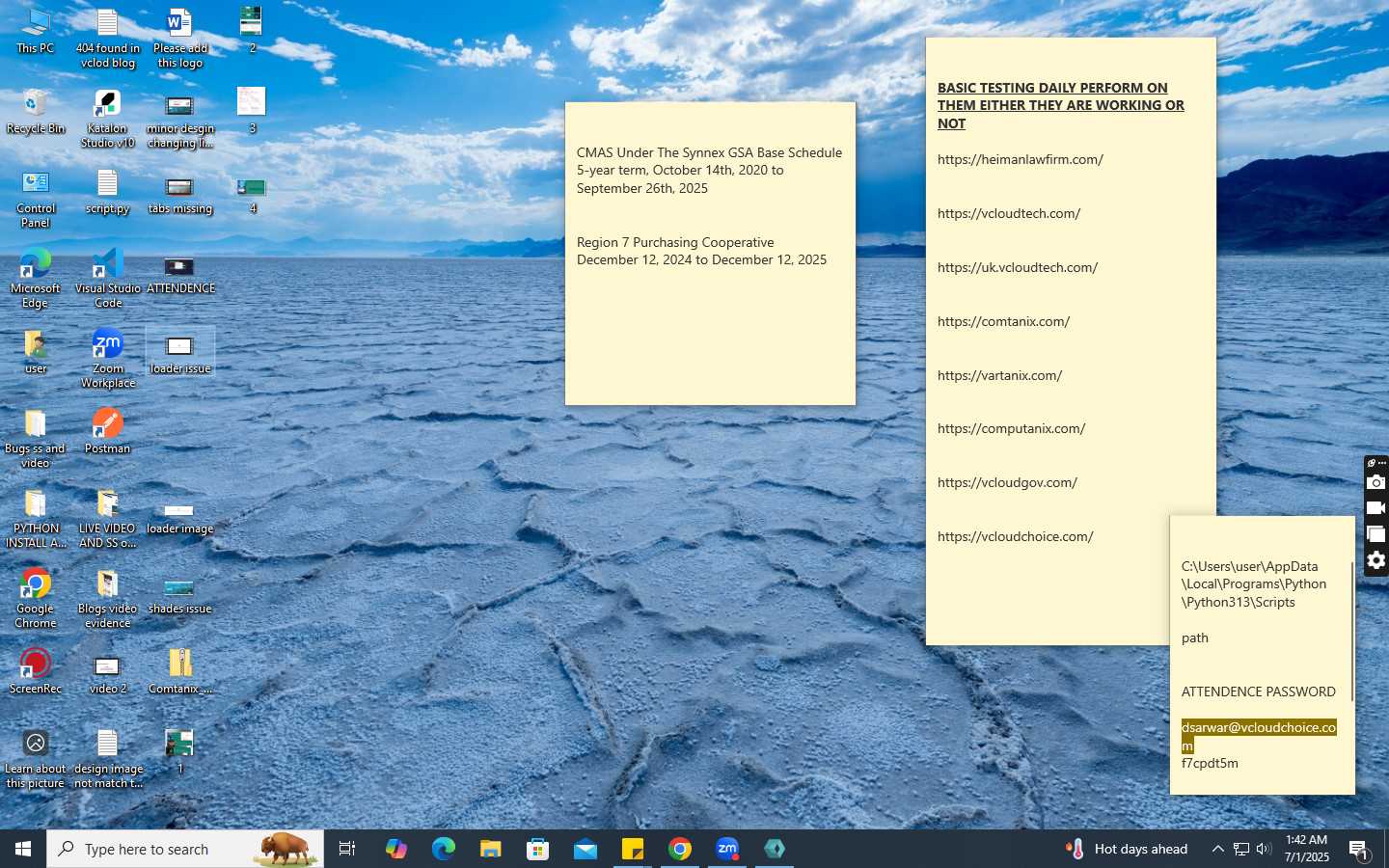Select the ScreenRec desktop shortcut
The width and height of the screenshot is (1389, 868).
(x=36, y=671)
